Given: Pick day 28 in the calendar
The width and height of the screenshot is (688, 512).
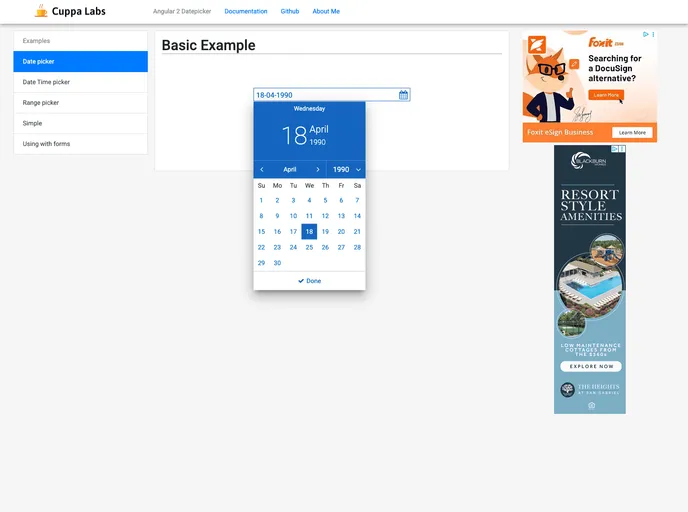Looking at the screenshot, I should [357, 247].
